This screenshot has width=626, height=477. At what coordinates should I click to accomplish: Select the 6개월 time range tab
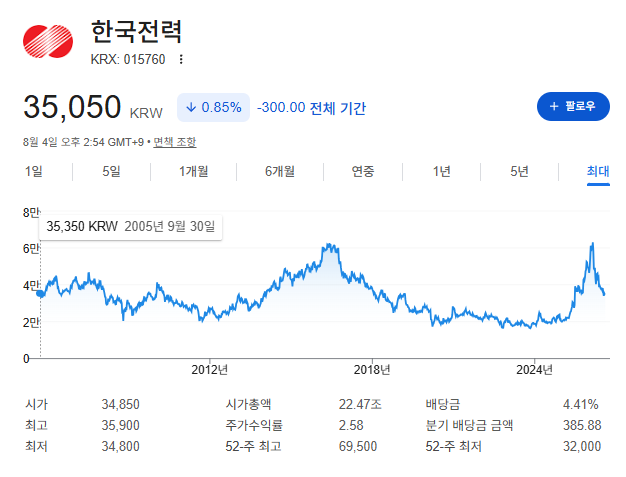pyautogui.click(x=280, y=171)
